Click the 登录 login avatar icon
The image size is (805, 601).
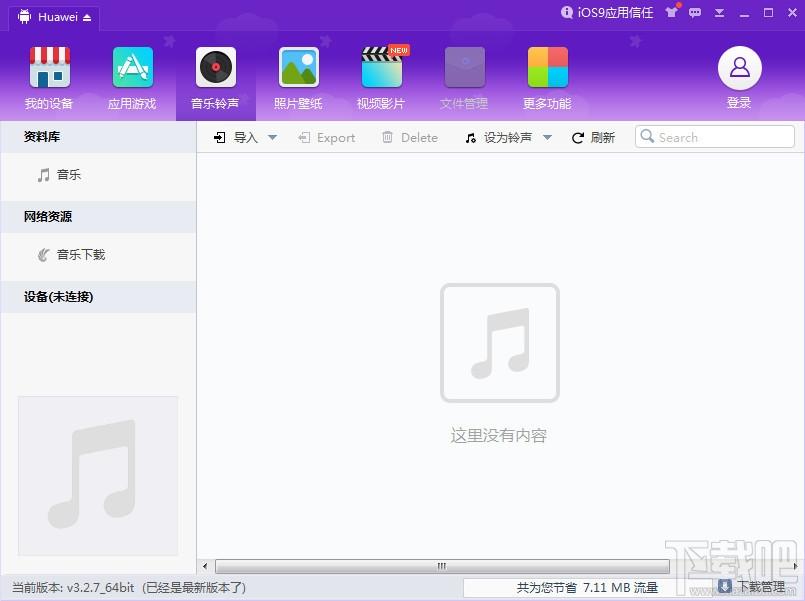(x=739, y=68)
